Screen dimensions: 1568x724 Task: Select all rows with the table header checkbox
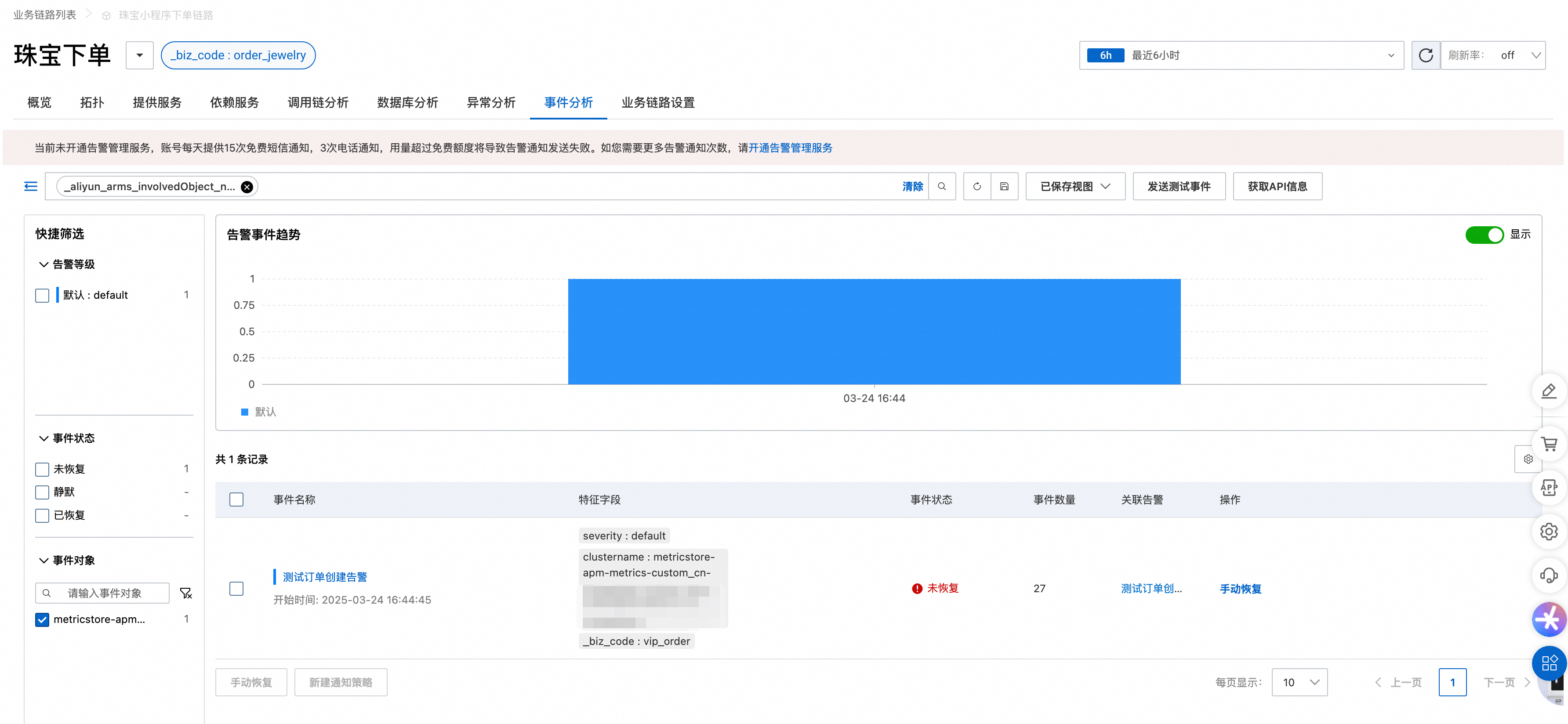236,500
